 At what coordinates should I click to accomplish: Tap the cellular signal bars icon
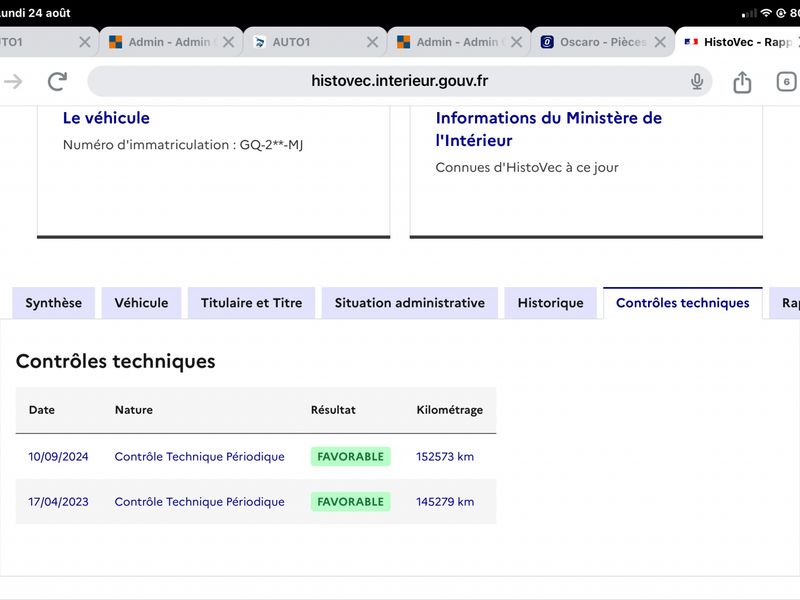click(749, 13)
